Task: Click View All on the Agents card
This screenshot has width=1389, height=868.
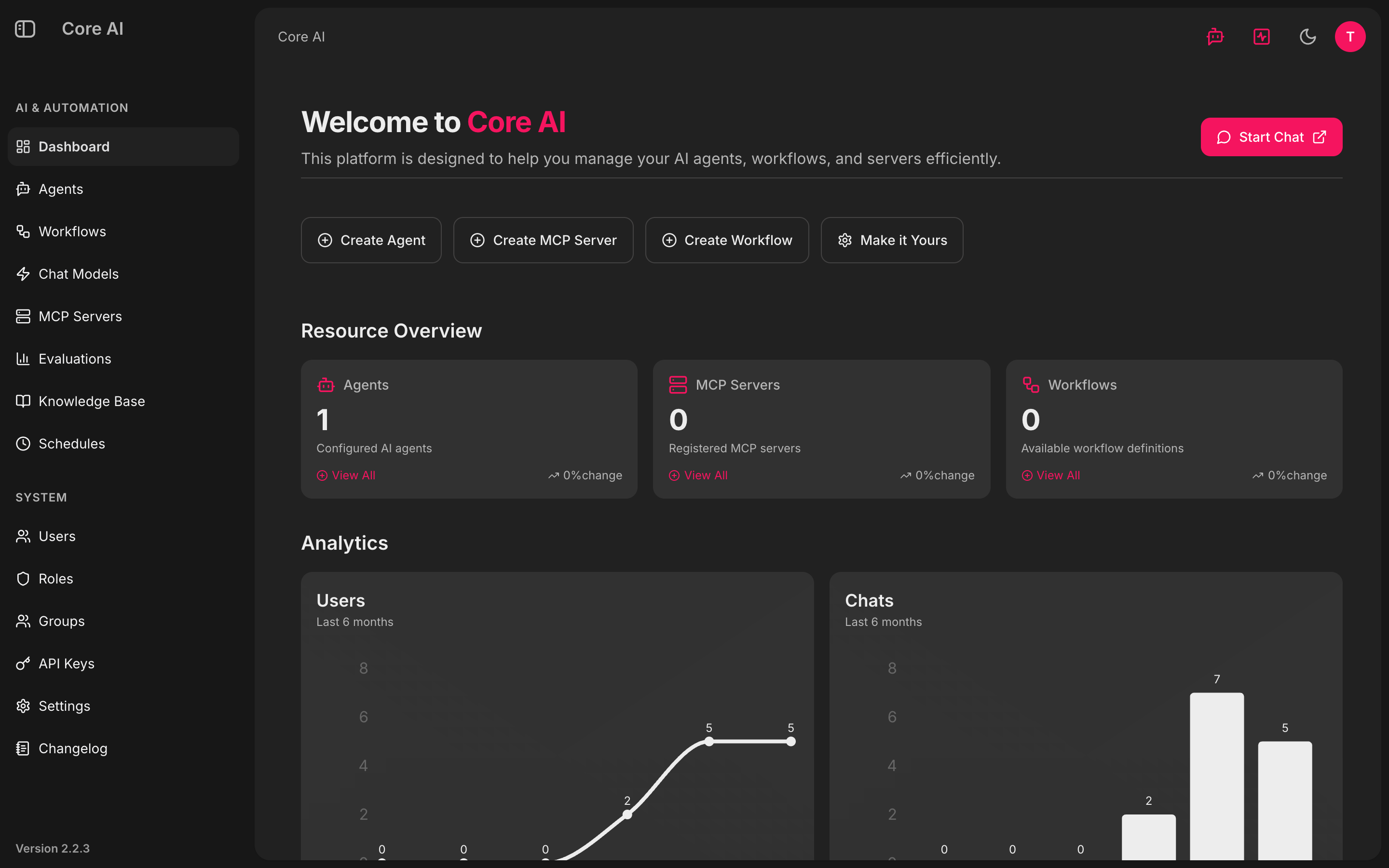Action: click(346, 475)
